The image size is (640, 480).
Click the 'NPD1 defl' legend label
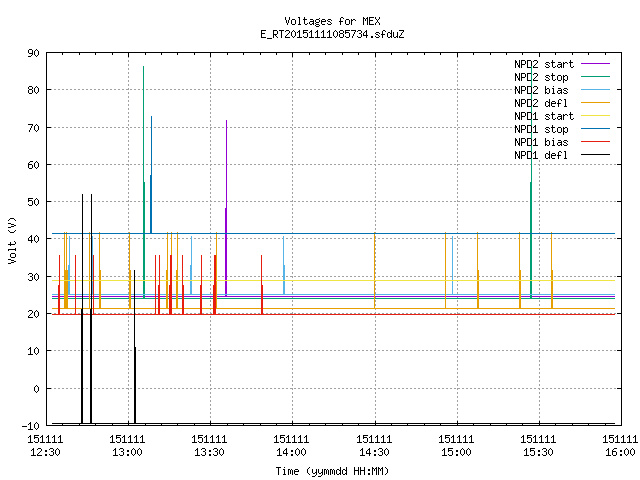click(541, 156)
